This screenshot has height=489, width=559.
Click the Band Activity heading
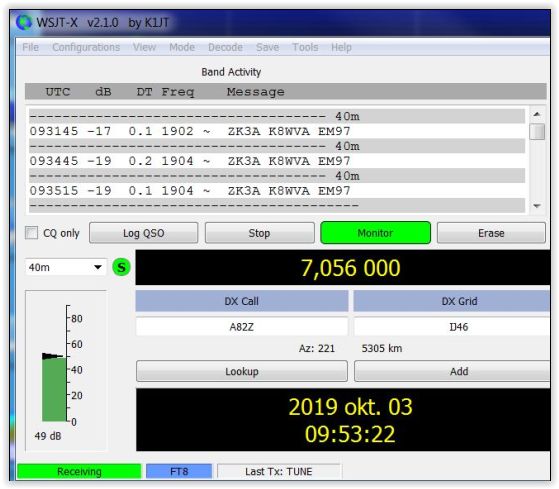(231, 72)
